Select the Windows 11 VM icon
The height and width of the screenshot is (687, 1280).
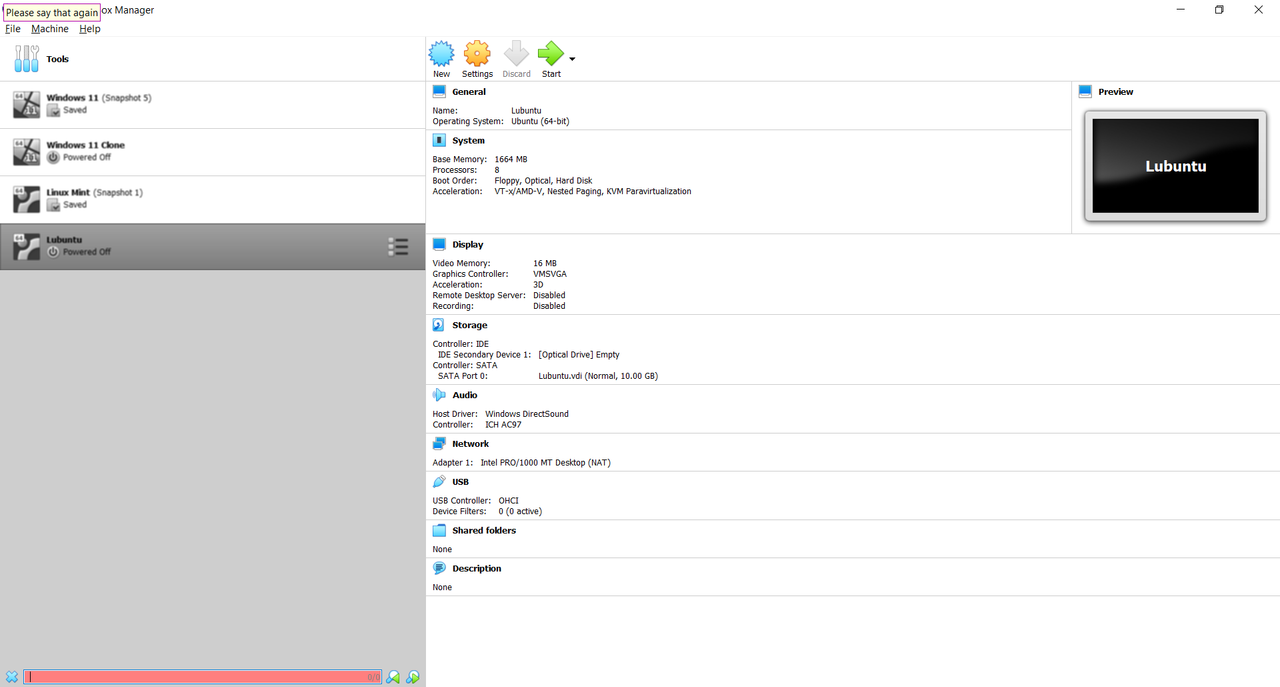coord(26,104)
